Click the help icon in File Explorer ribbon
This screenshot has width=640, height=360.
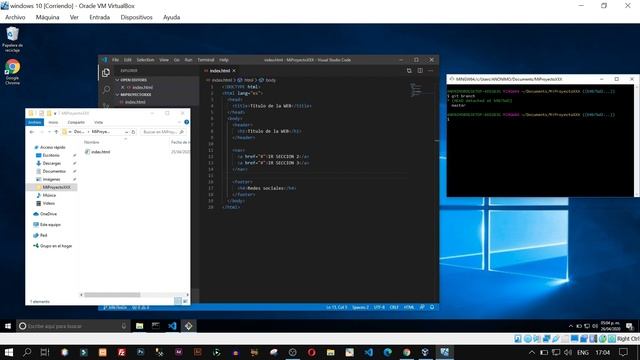[x=187, y=122]
